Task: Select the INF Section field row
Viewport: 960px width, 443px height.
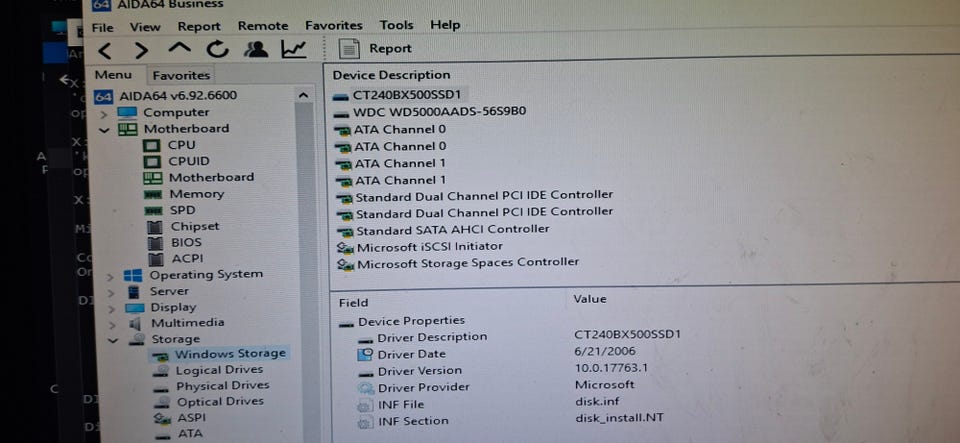Action: pyautogui.click(x=413, y=421)
